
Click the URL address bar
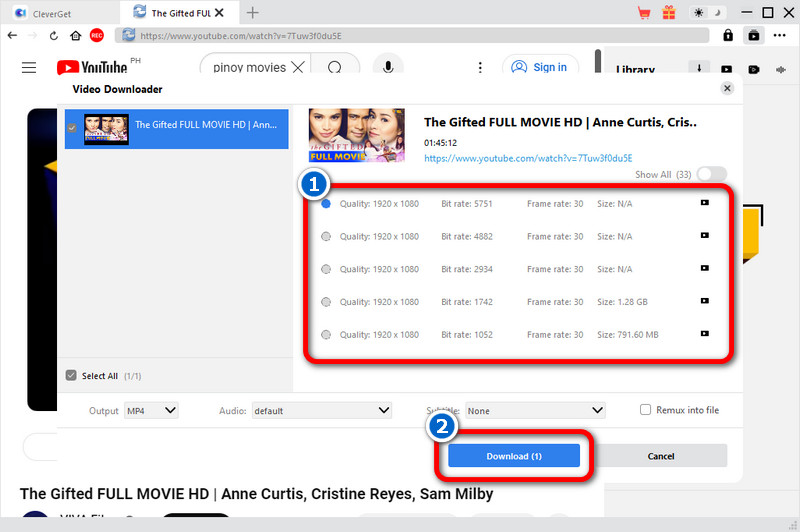pyautogui.click(x=412, y=36)
